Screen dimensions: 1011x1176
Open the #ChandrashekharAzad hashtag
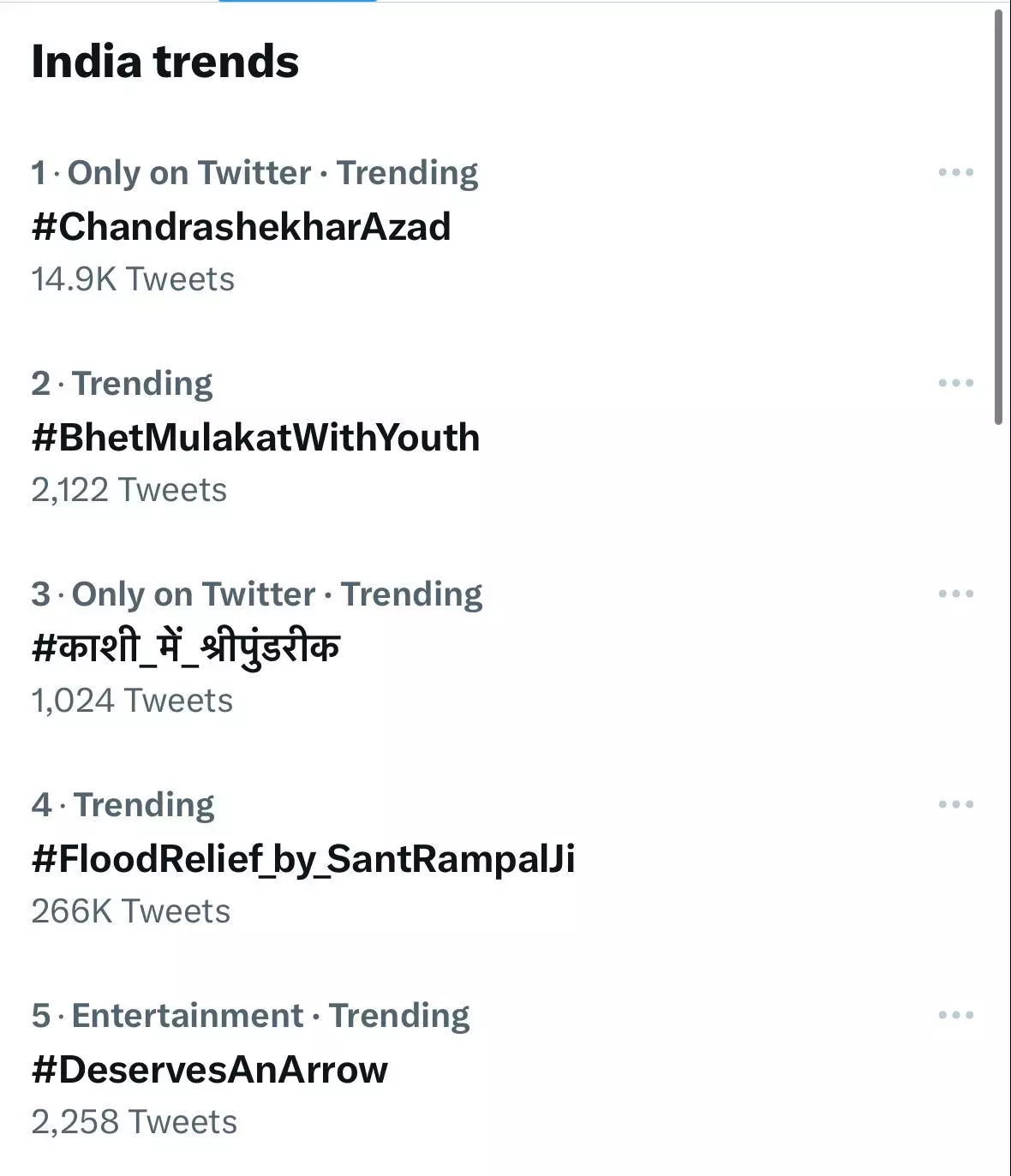point(241,227)
